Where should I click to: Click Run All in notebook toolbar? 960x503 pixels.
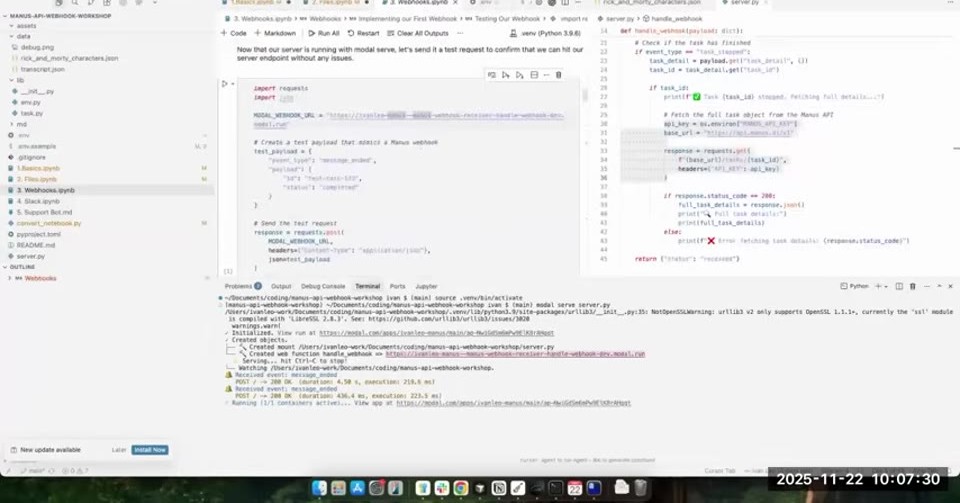click(x=324, y=33)
